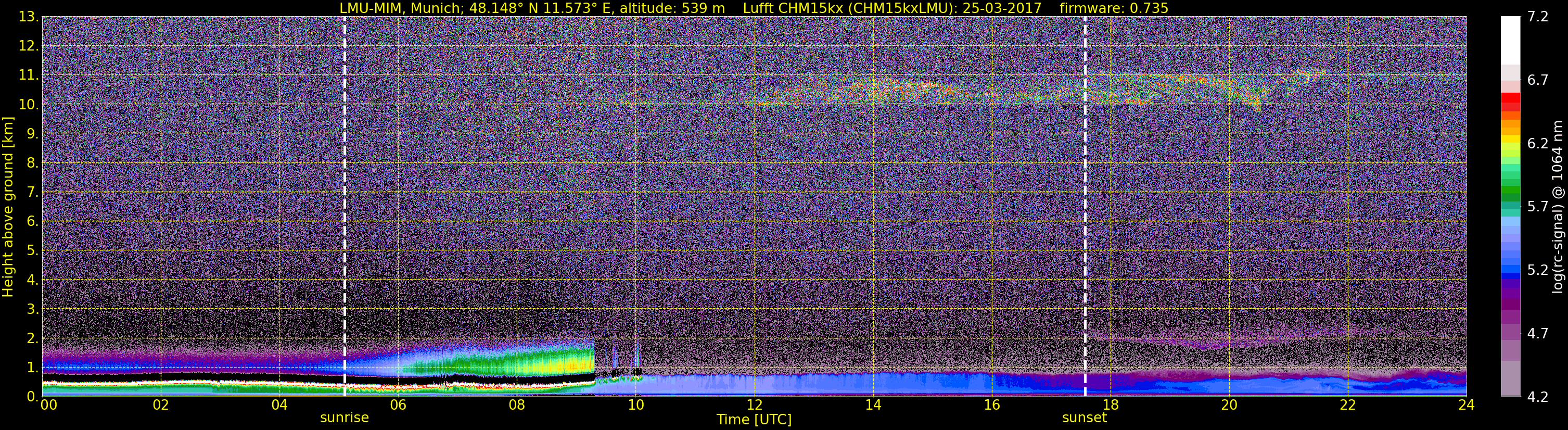1568x430 pixels.
Task: Click height axis tick label '1.'
Action: 32,367
